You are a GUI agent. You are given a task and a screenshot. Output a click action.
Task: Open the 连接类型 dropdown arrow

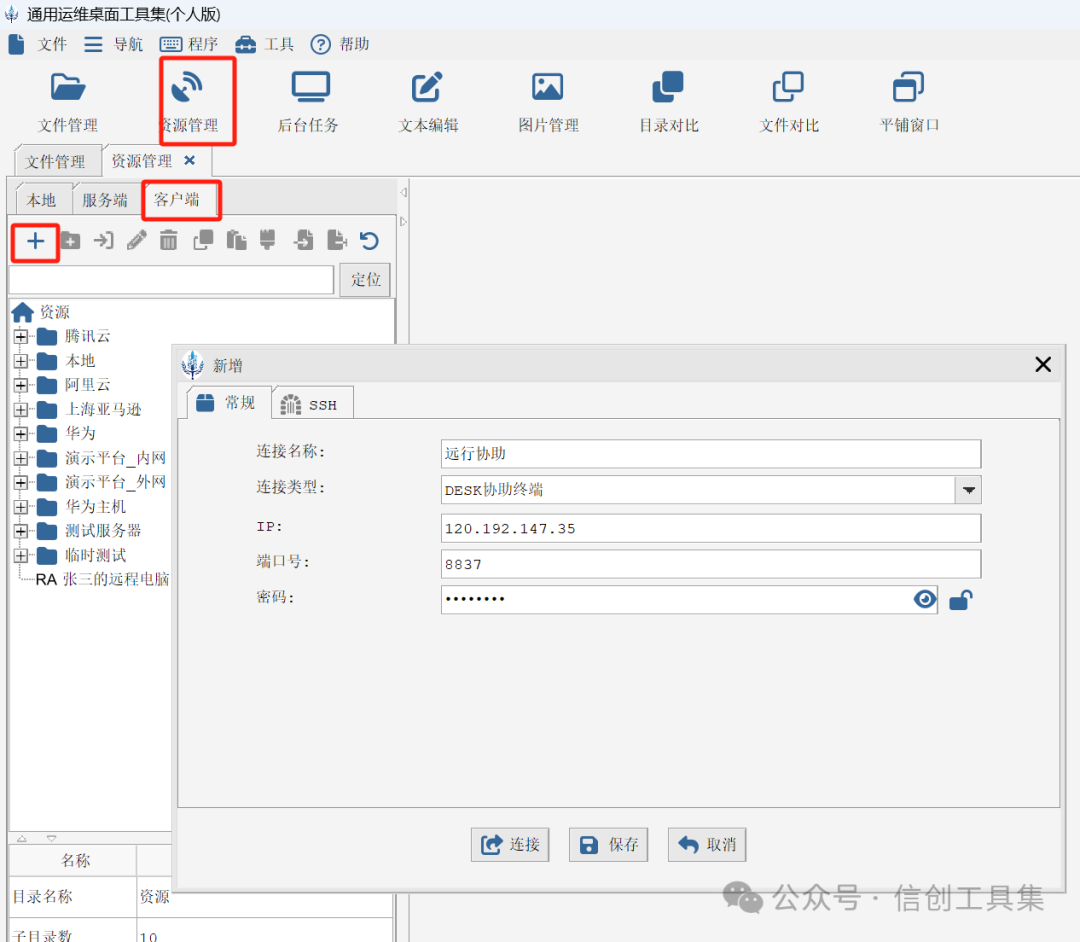click(x=968, y=490)
